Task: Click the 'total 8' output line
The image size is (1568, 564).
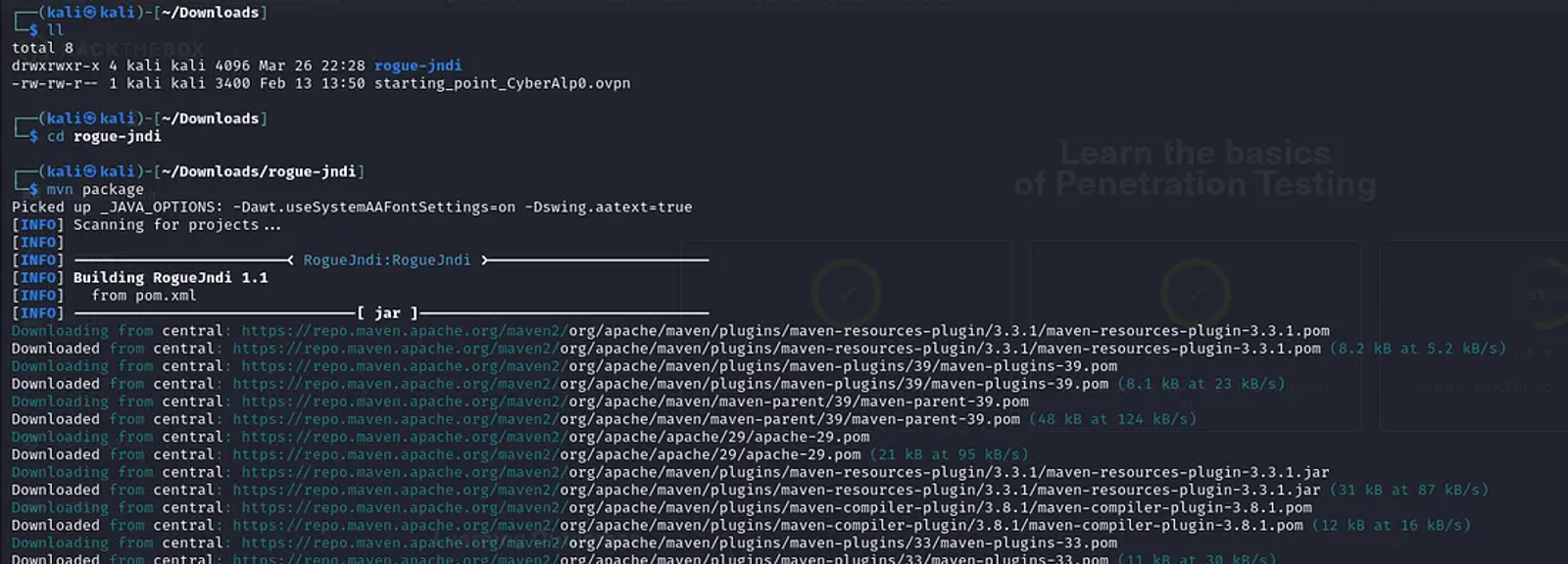Action: tap(42, 48)
